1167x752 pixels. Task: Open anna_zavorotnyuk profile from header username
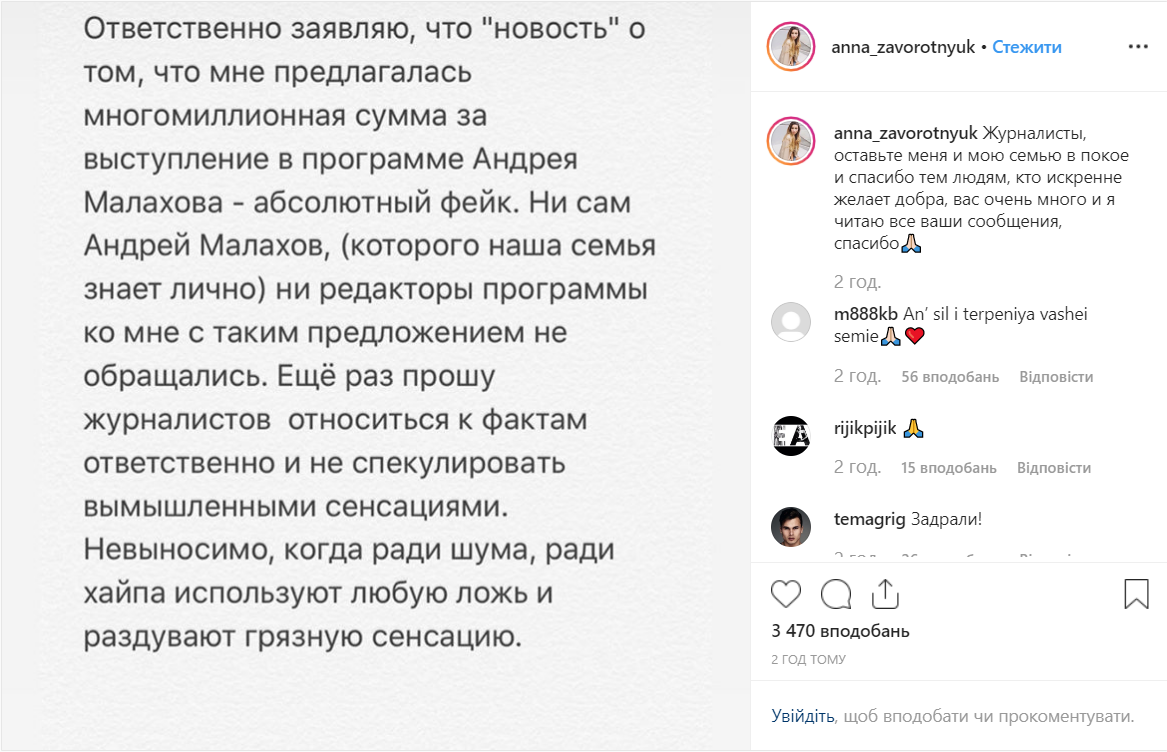(x=904, y=47)
